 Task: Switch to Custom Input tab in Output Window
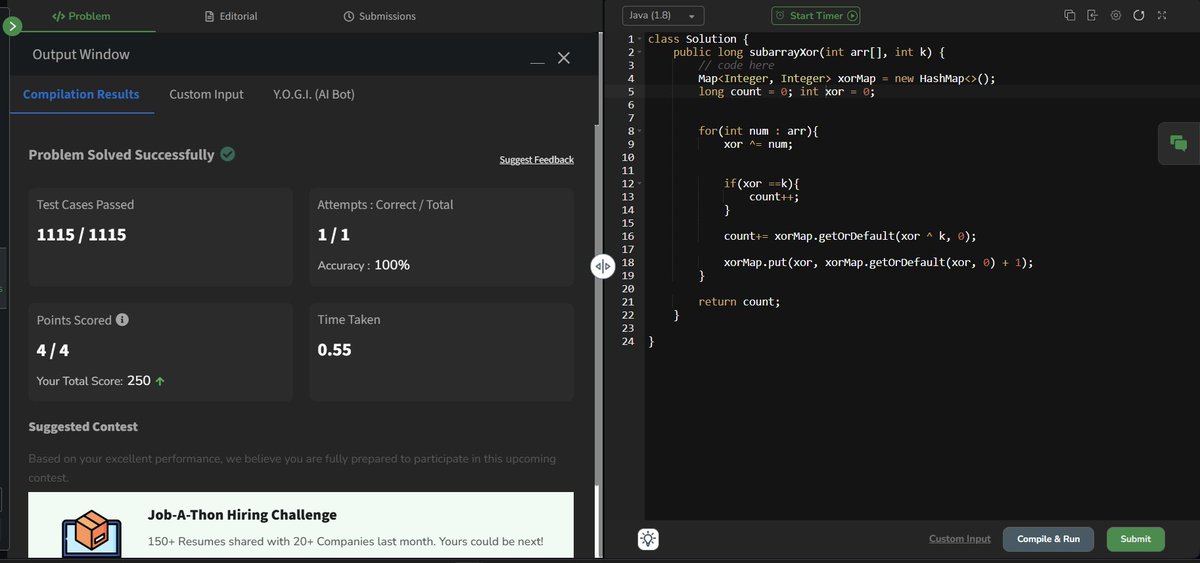[x=206, y=94]
